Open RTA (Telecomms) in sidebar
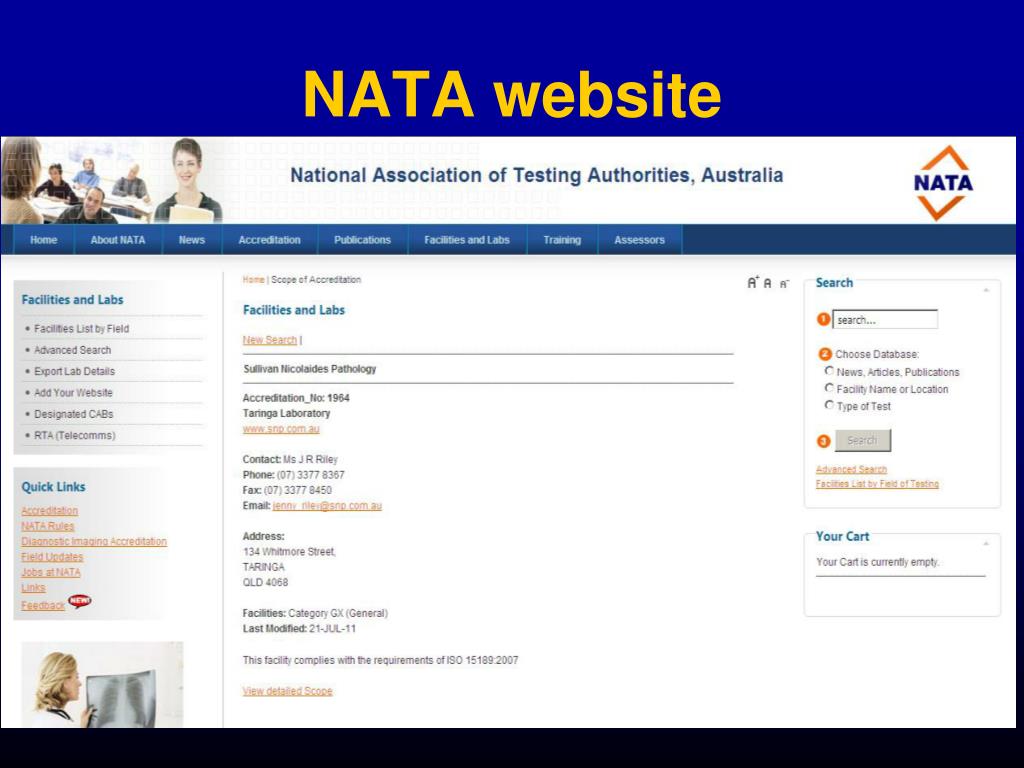The width and height of the screenshot is (1024, 768). [x=74, y=435]
